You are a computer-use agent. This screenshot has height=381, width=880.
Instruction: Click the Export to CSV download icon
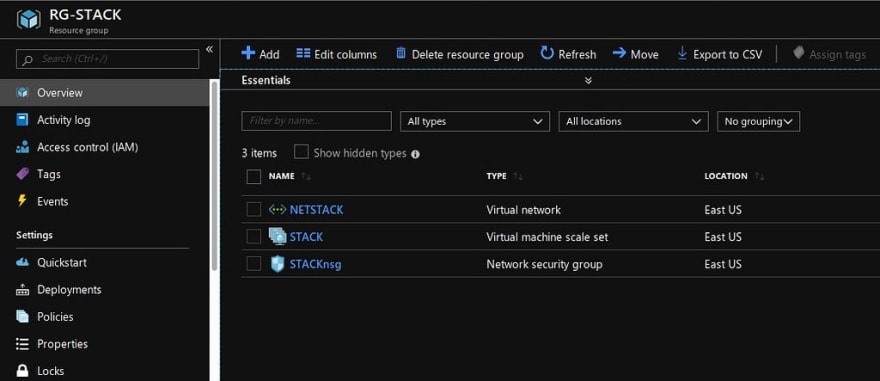tap(682, 53)
